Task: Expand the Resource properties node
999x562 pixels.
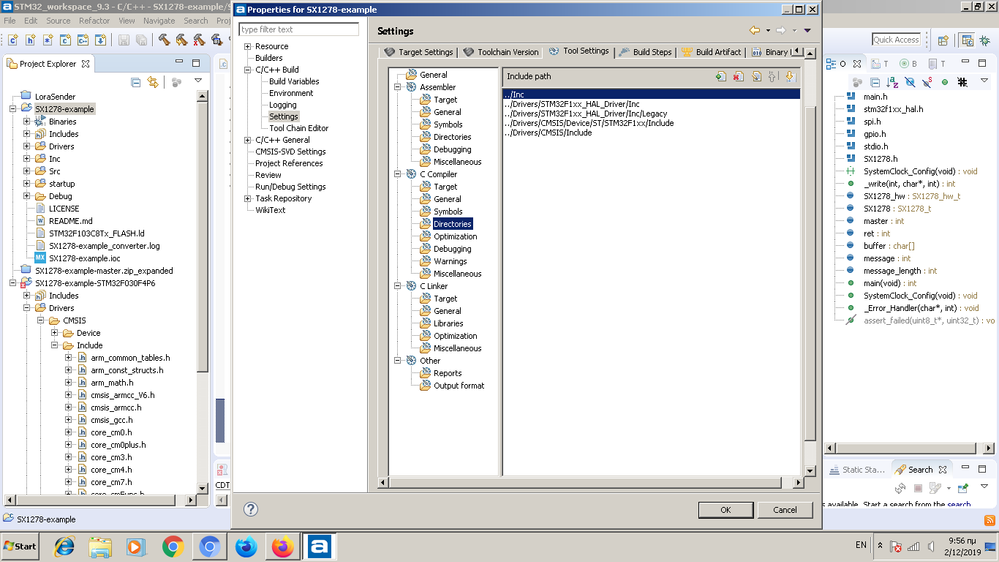Action: (x=248, y=47)
